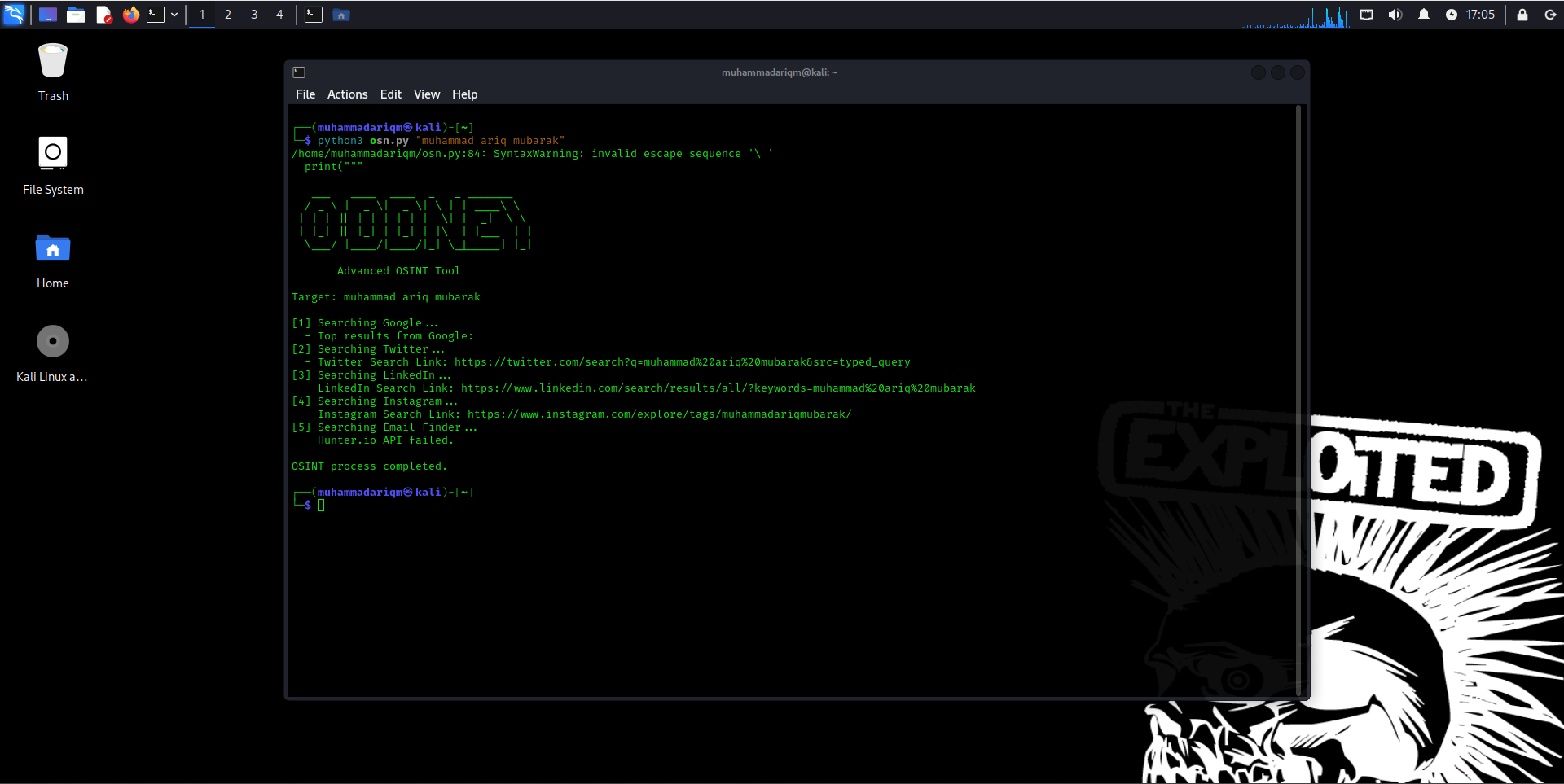The height and width of the screenshot is (784, 1564).
Task: Click the network connection tray icon
Action: click(x=1367, y=14)
